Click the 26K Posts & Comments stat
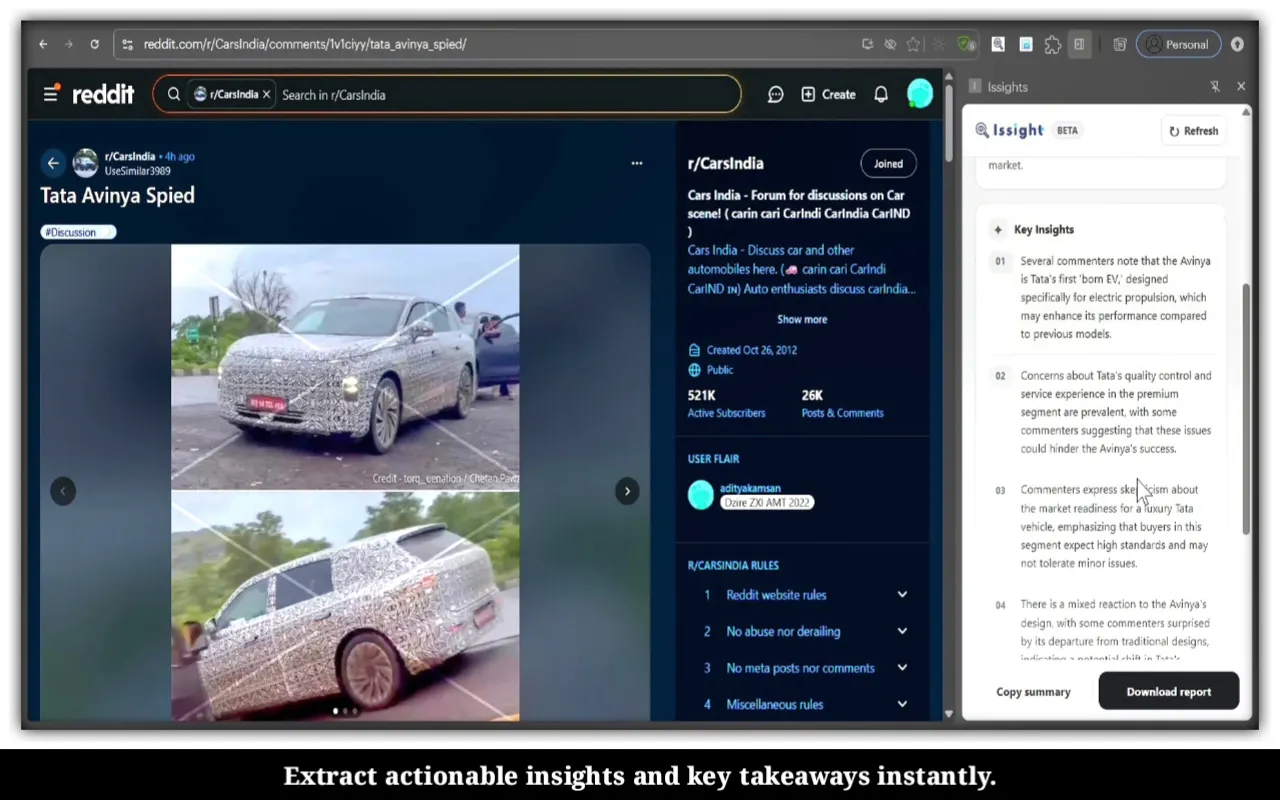This screenshot has width=1280, height=800. click(x=842, y=403)
